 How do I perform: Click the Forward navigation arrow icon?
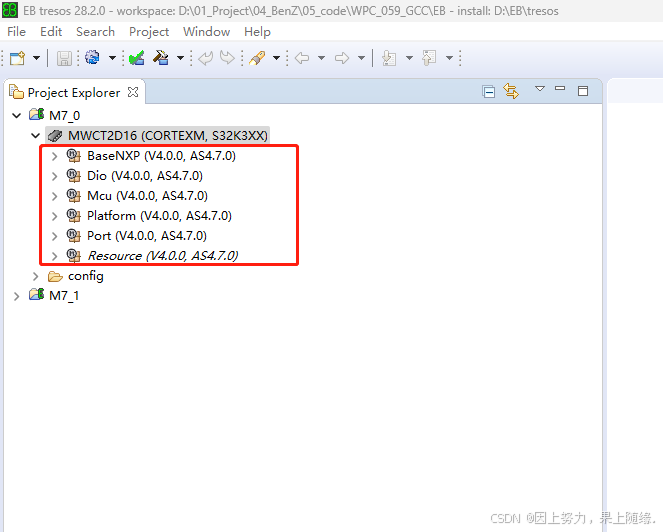pos(342,58)
